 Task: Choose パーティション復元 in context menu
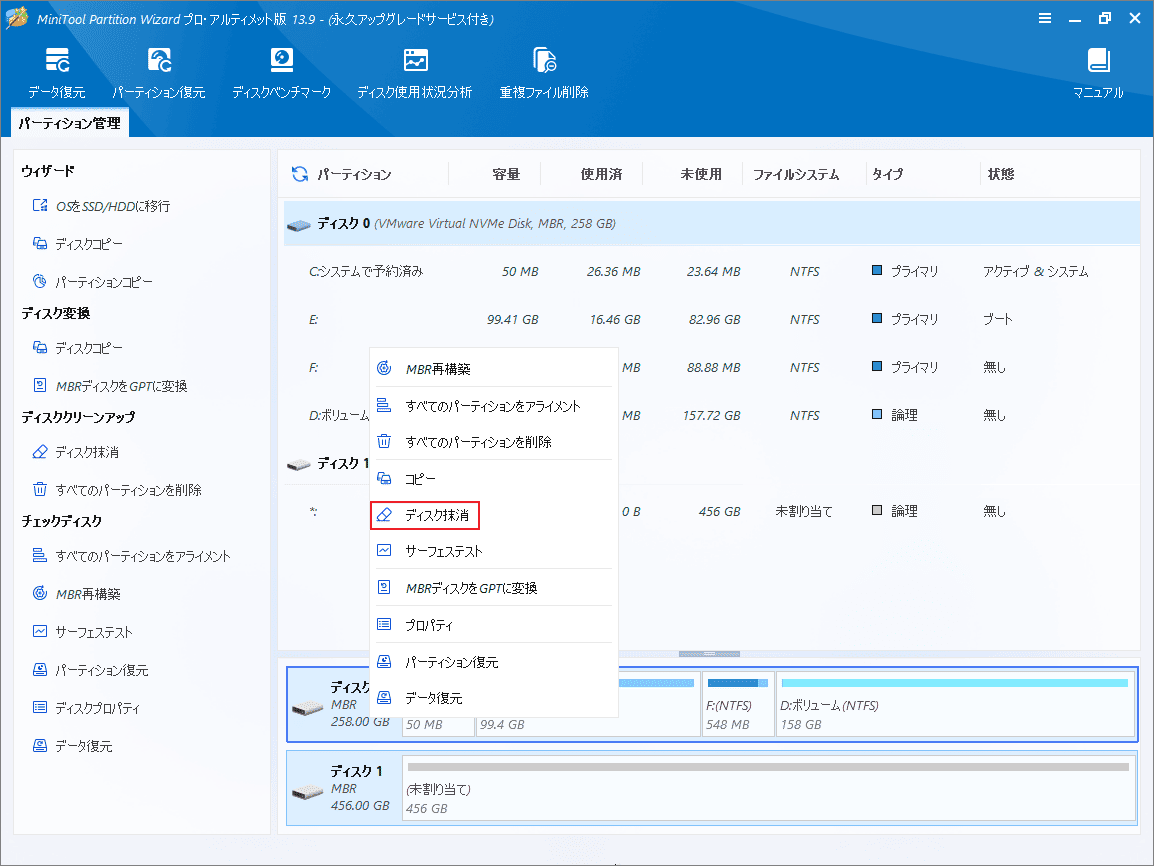(494, 661)
